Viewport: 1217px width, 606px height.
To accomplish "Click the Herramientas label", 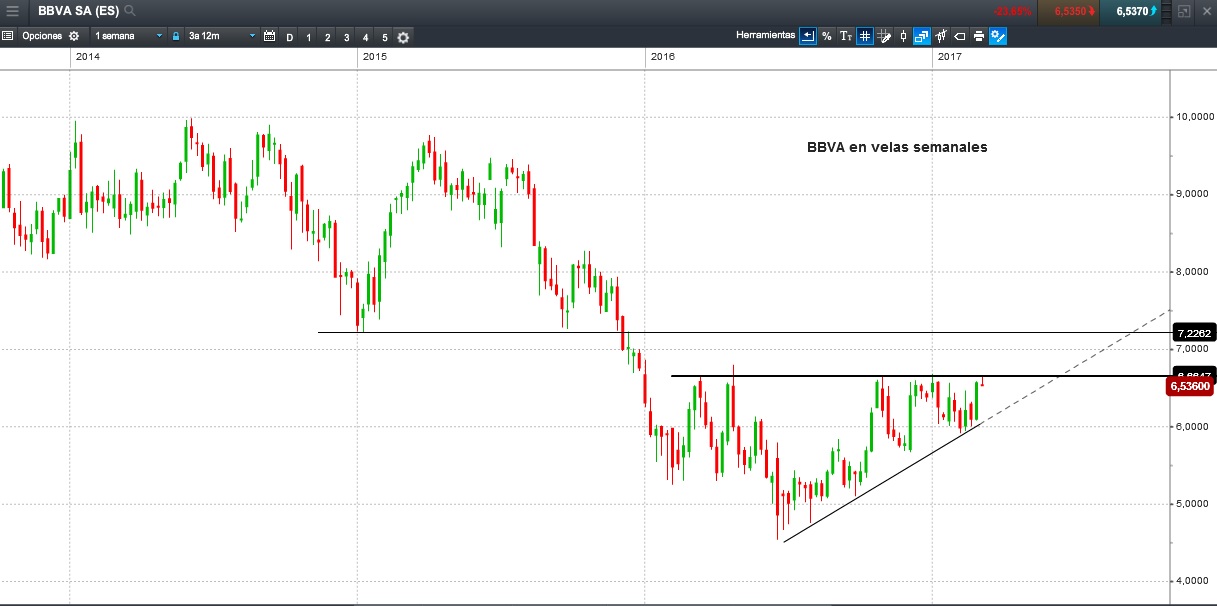I will (x=765, y=35).
